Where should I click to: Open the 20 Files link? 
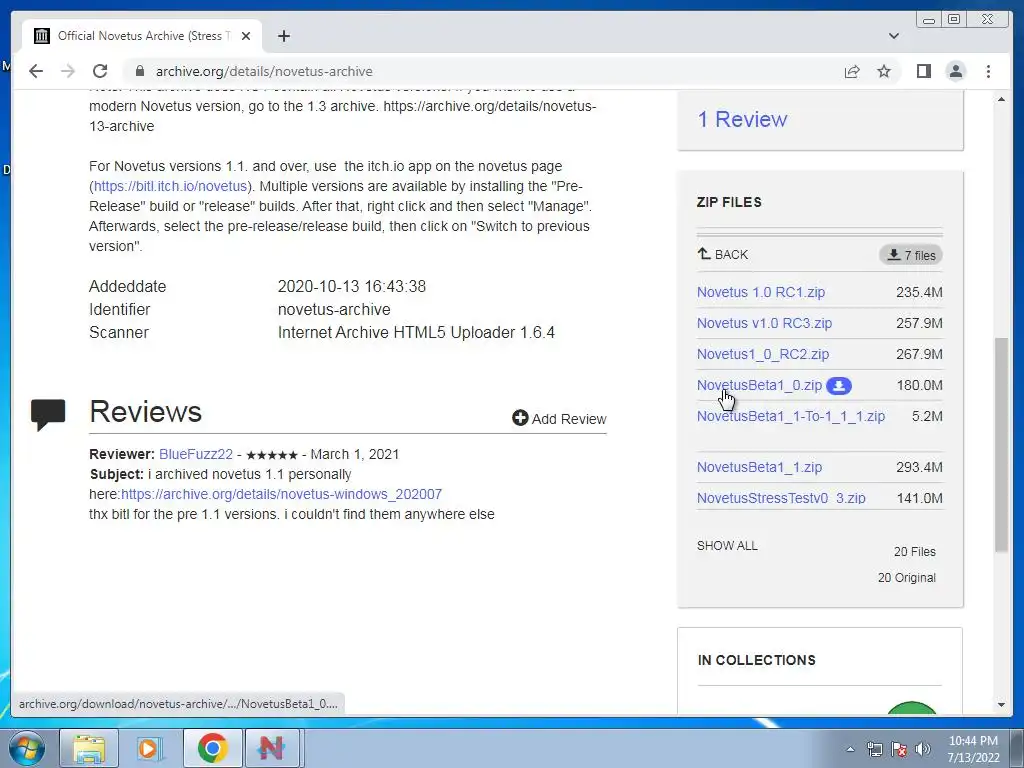[x=914, y=552]
